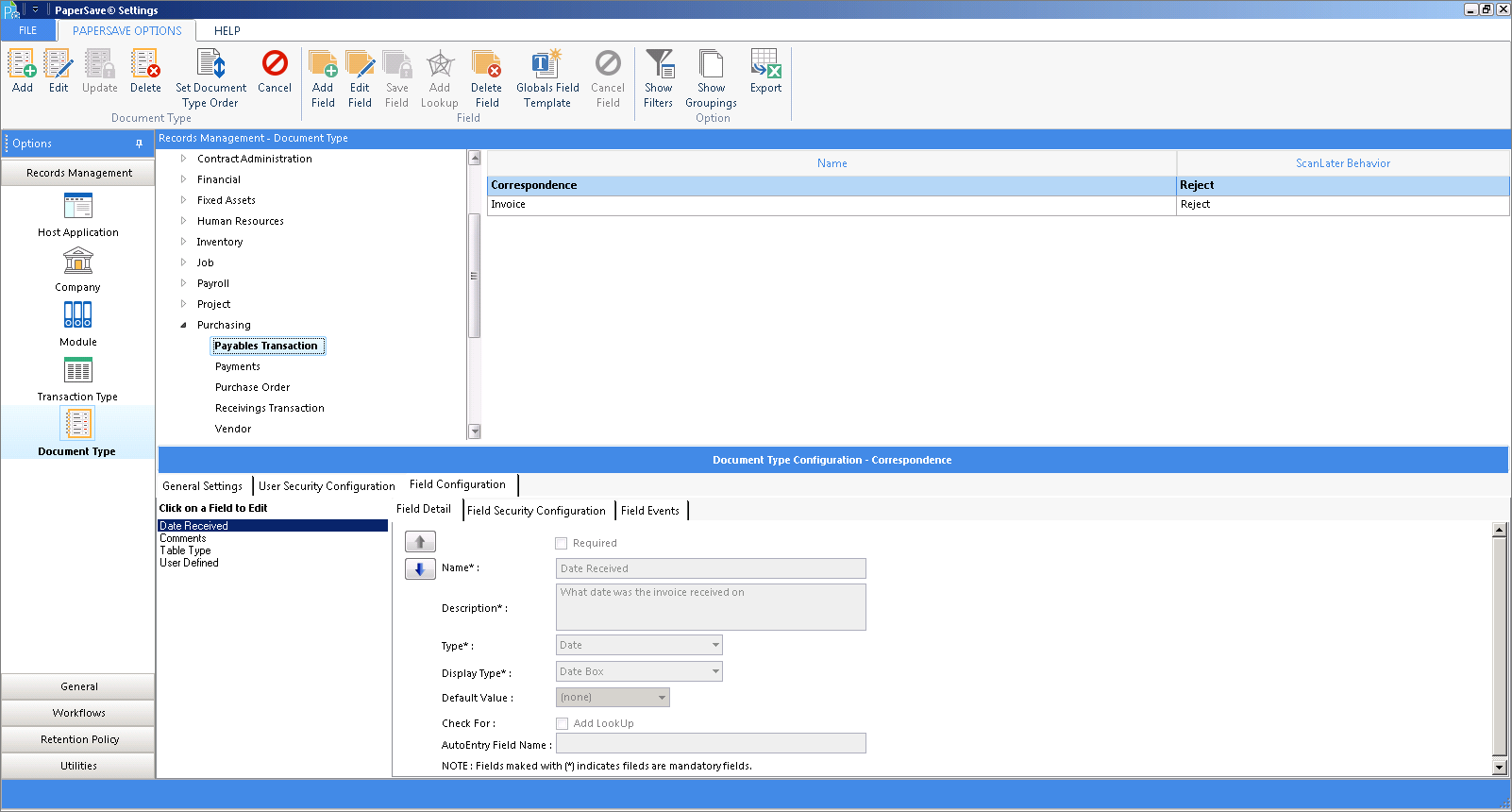Open Set Document Type Order
Screen dimensions: 1512x812
coord(210,79)
